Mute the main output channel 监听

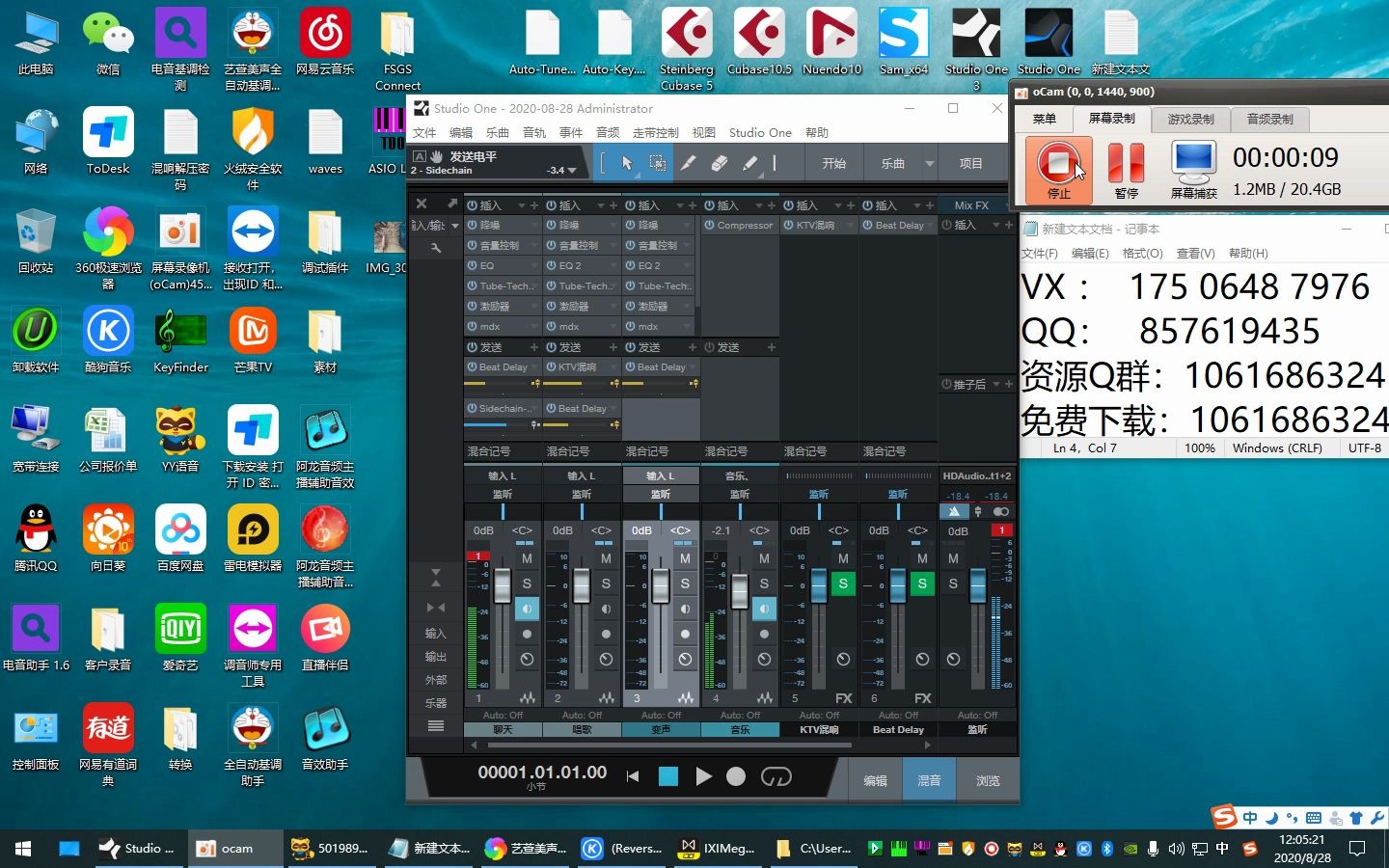(953, 558)
